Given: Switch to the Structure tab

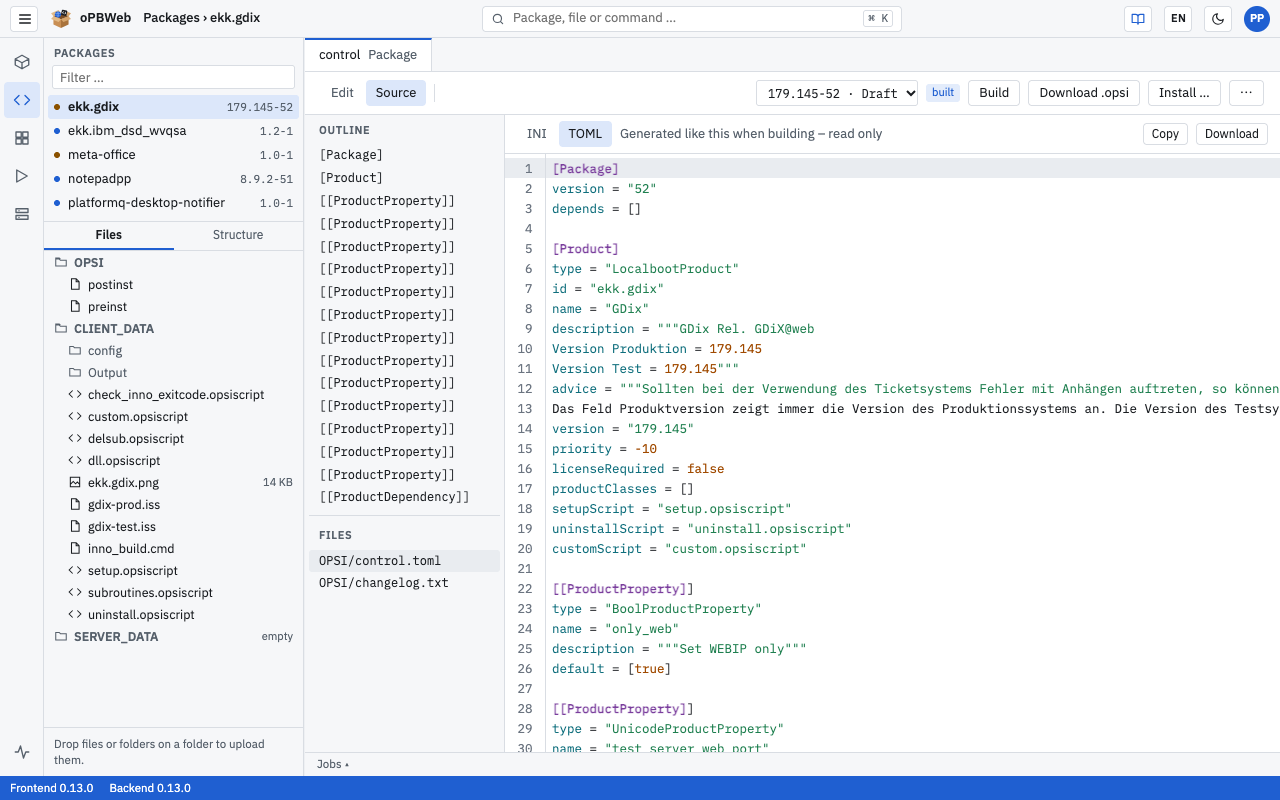Looking at the screenshot, I should pos(238,235).
